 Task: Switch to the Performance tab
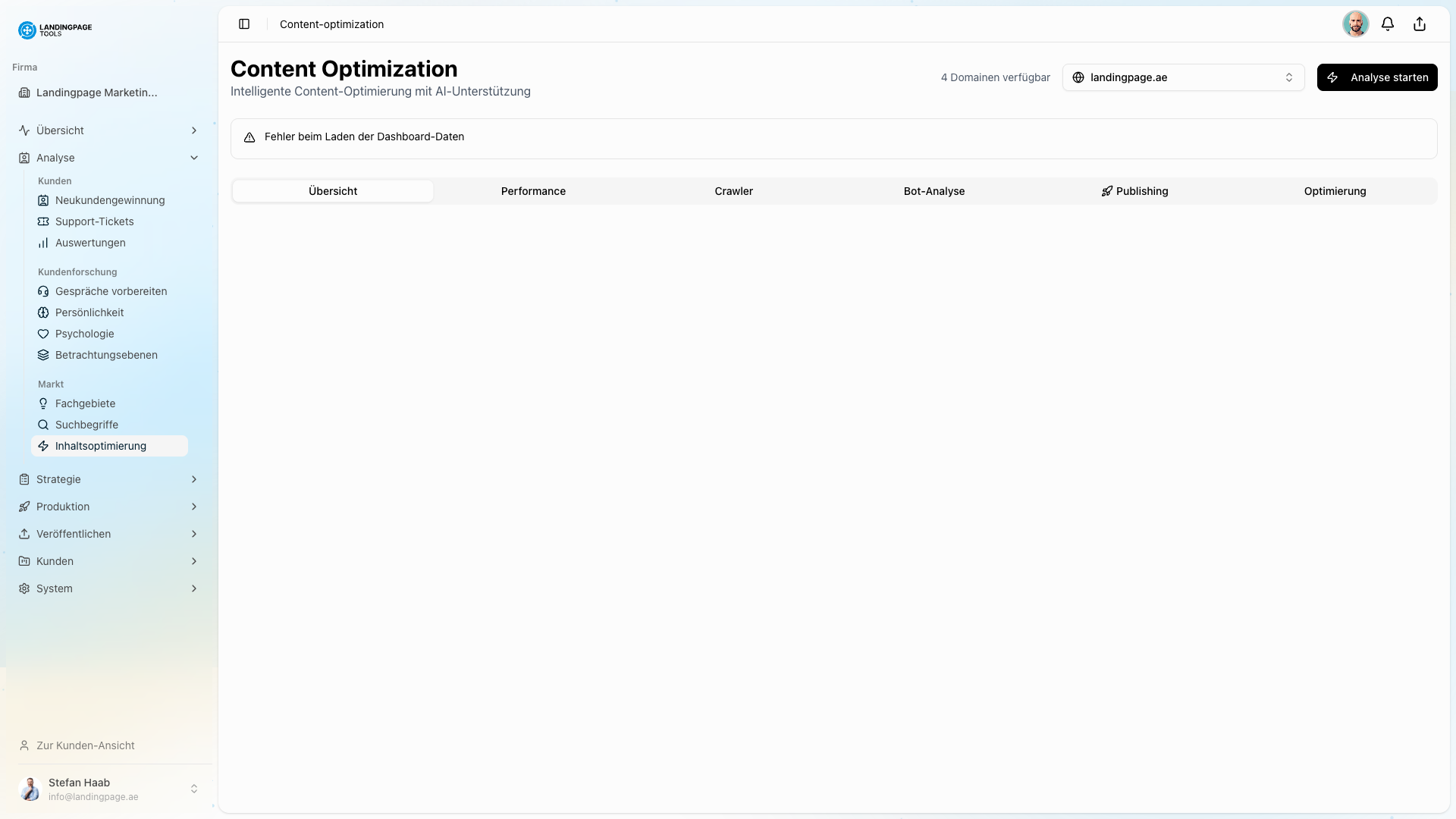pos(533,191)
